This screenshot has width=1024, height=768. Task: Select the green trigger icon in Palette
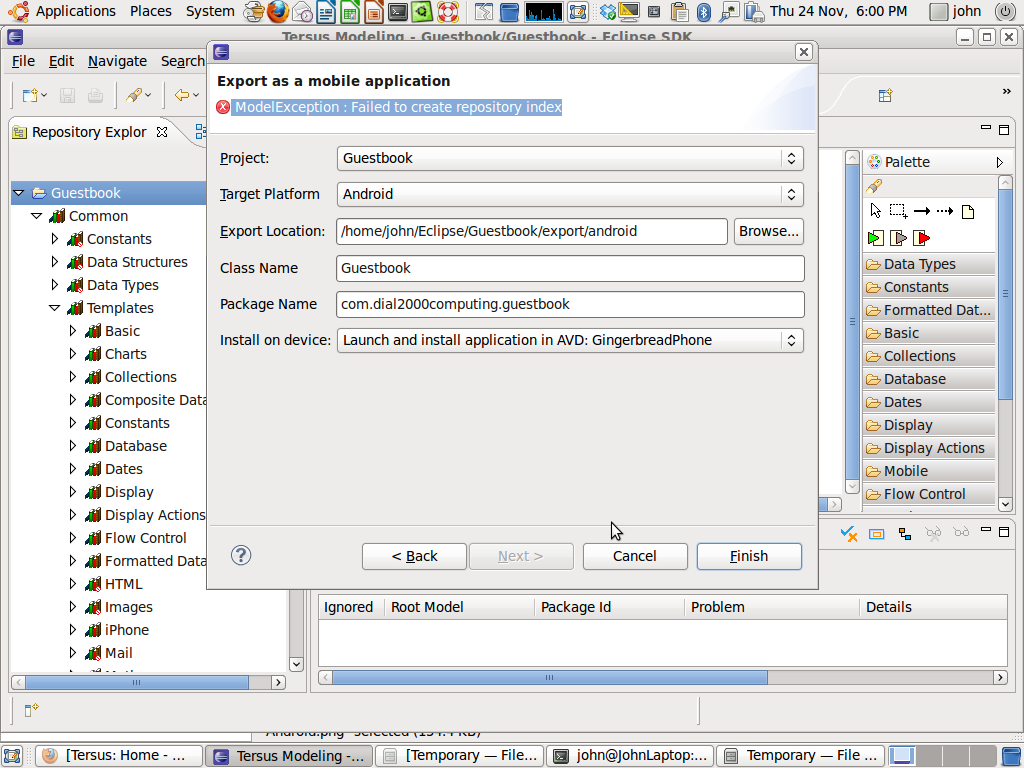coord(876,238)
